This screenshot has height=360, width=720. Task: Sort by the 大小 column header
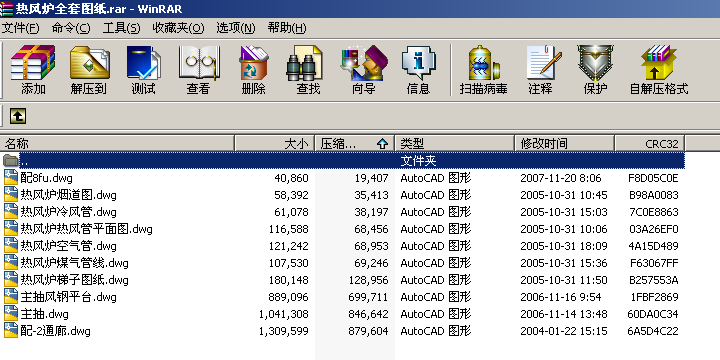275,144
